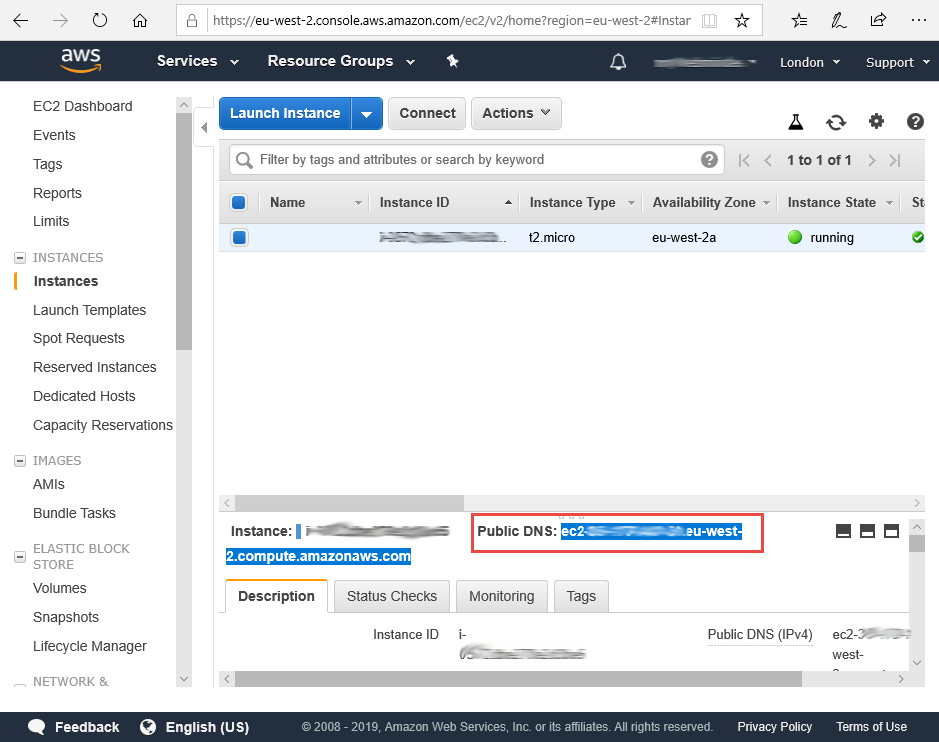Image resolution: width=939 pixels, height=742 pixels.
Task: Refresh the browser page
Action: tap(99, 21)
